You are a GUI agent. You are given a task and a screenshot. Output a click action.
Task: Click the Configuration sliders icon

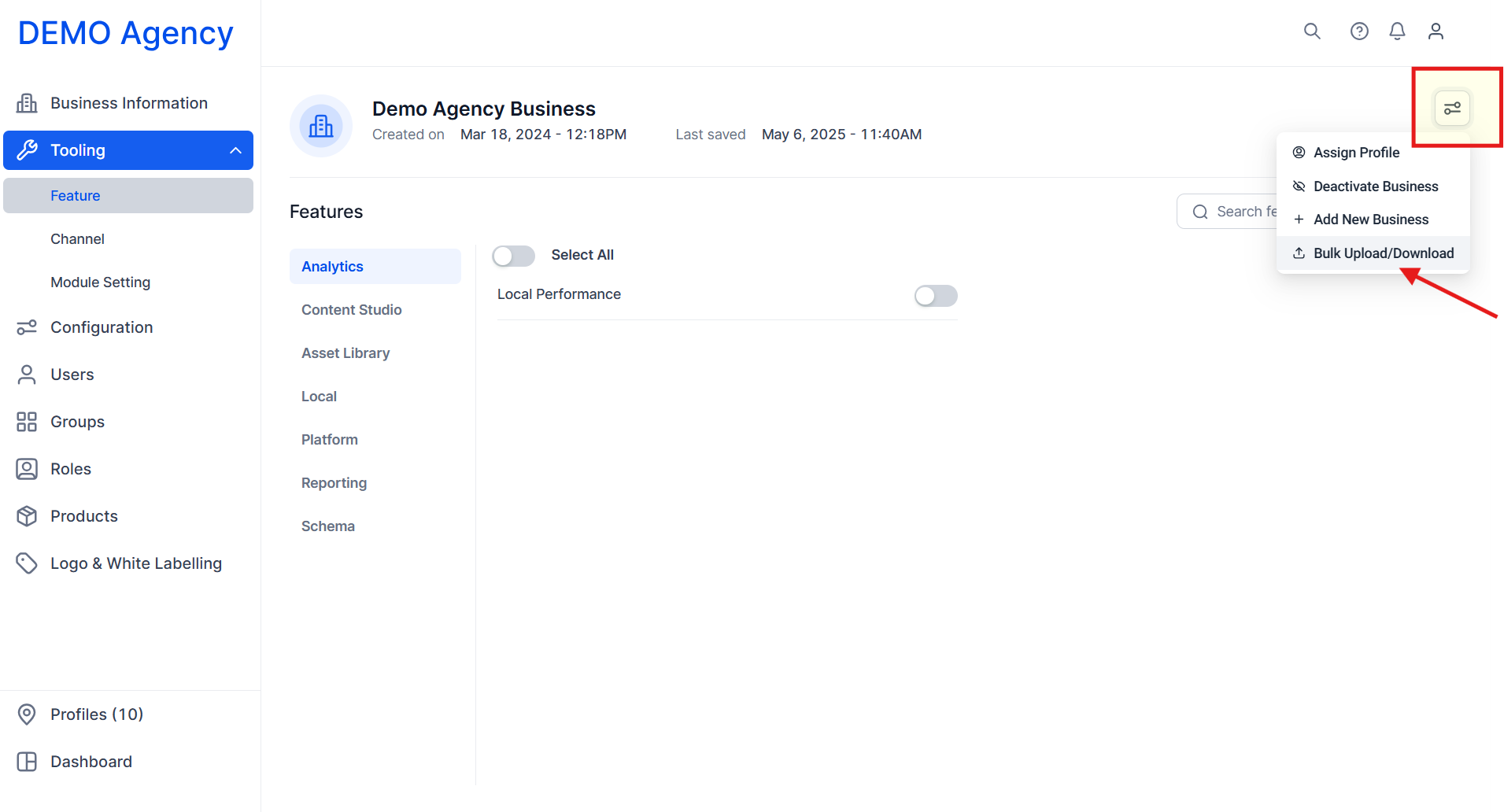point(27,327)
